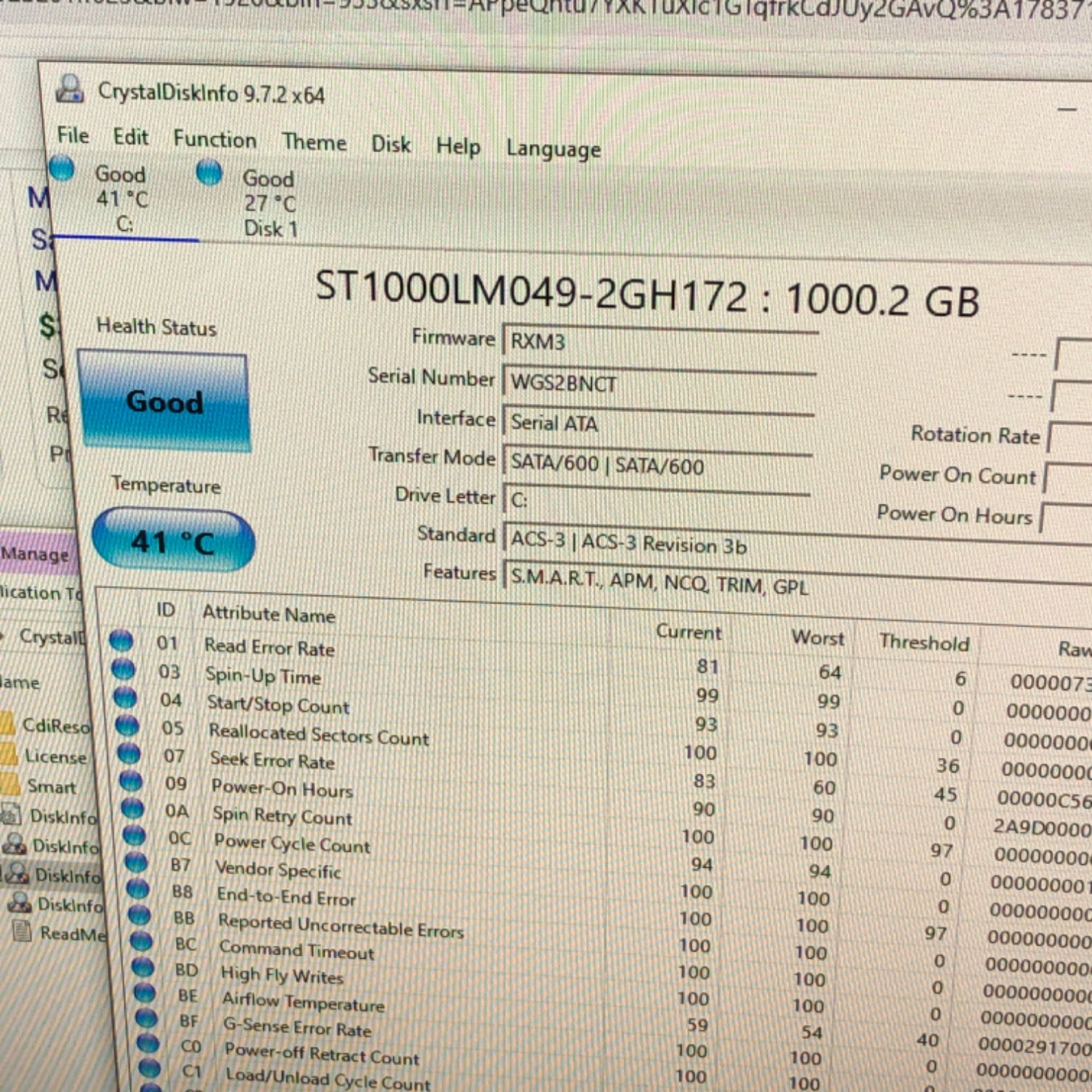
Task: Click the status orb for Reported Uncorrectable Errors
Action: tap(140, 914)
